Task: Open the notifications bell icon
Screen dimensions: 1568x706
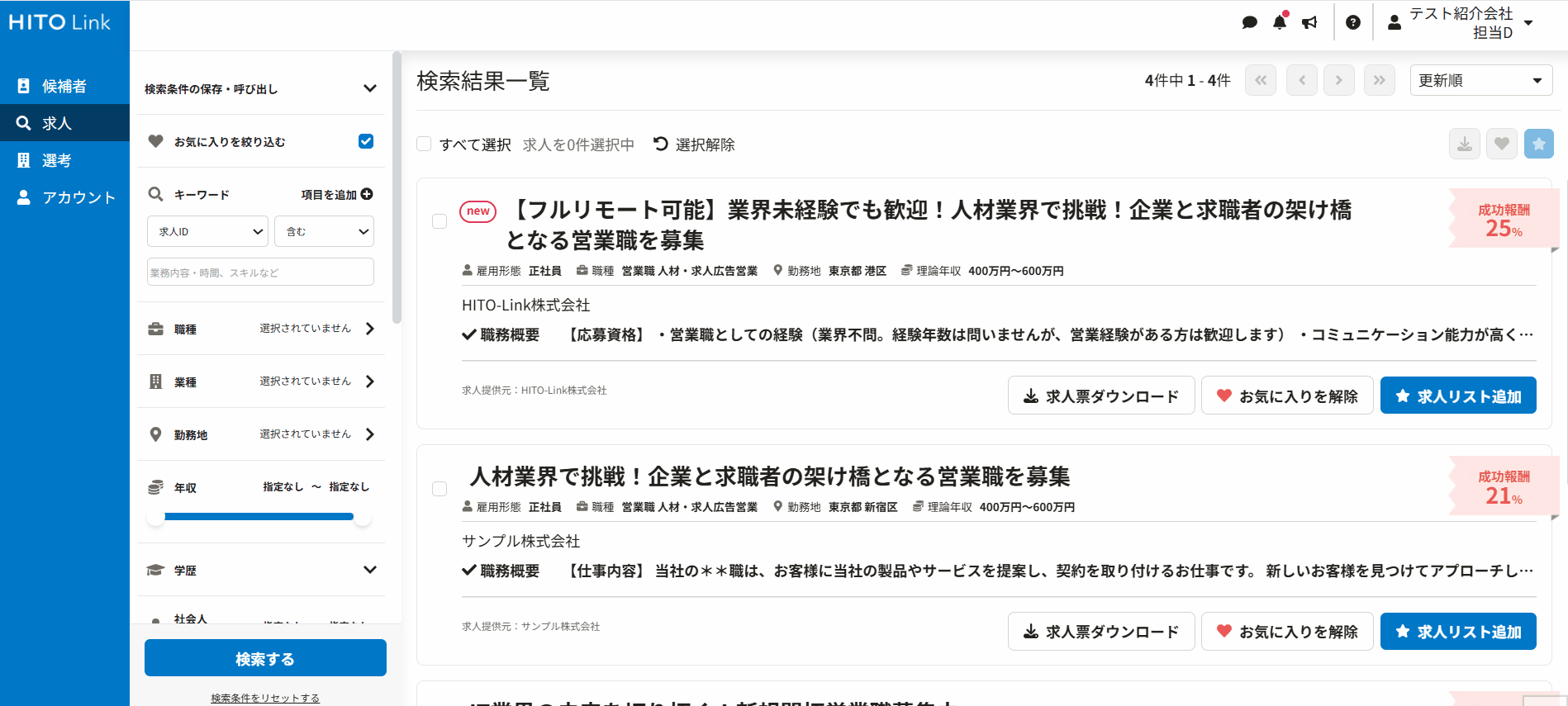Action: click(1280, 21)
